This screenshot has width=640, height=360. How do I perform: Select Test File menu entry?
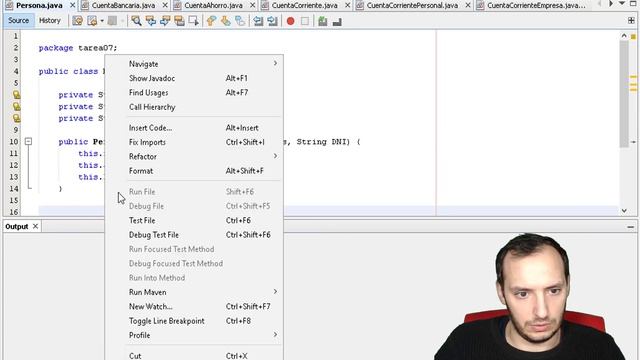tap(194, 220)
